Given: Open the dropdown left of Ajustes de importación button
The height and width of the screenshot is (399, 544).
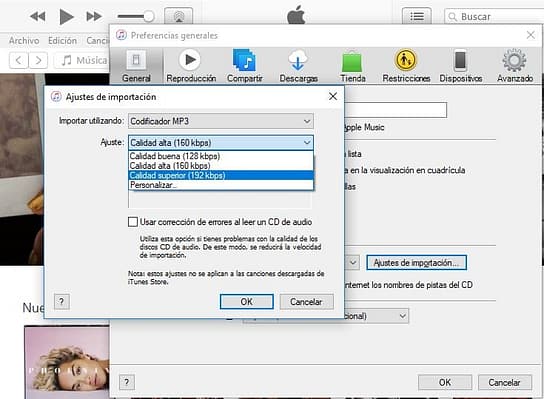Looking at the screenshot, I should coord(351,263).
